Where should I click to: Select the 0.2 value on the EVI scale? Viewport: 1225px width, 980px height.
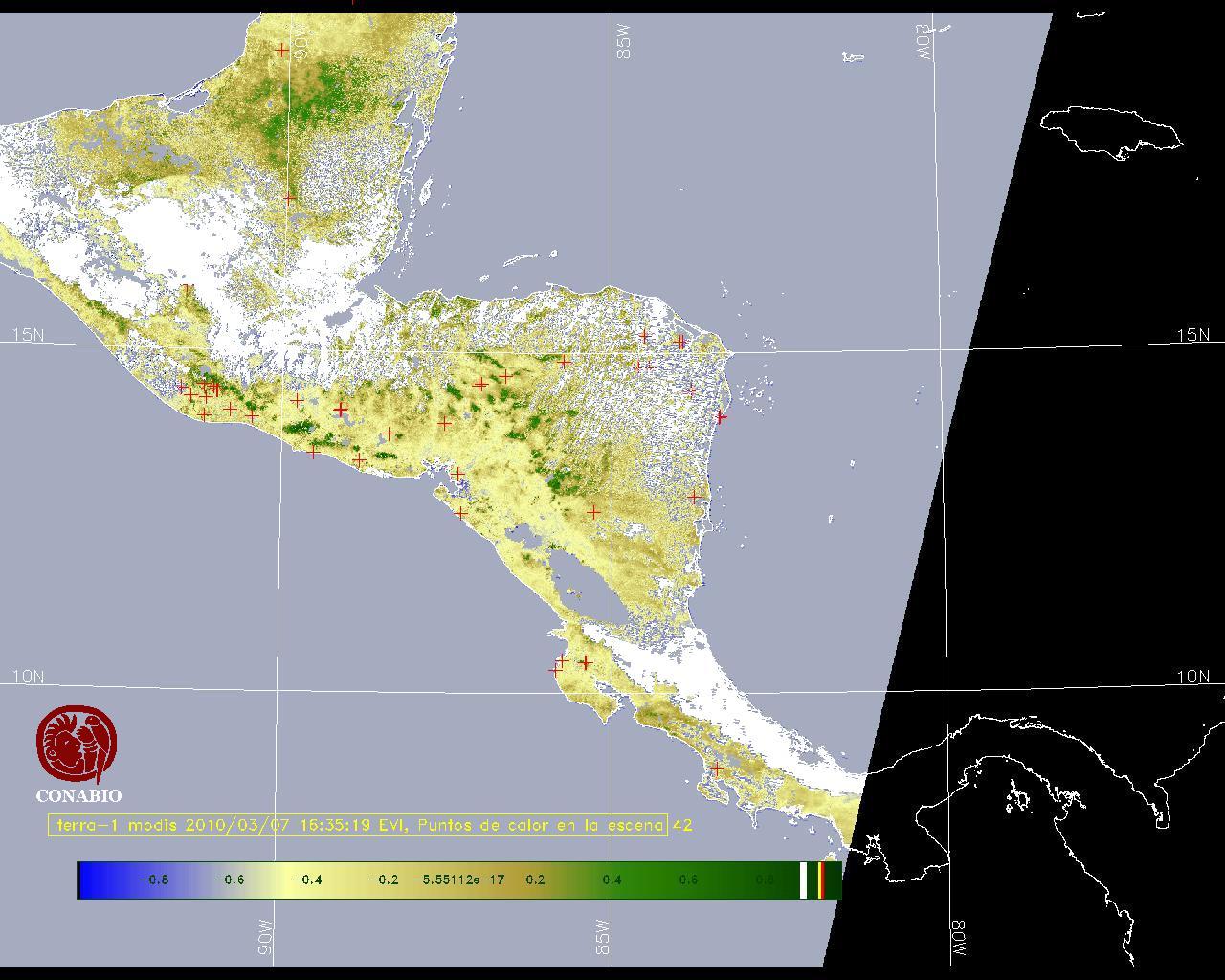click(535, 880)
